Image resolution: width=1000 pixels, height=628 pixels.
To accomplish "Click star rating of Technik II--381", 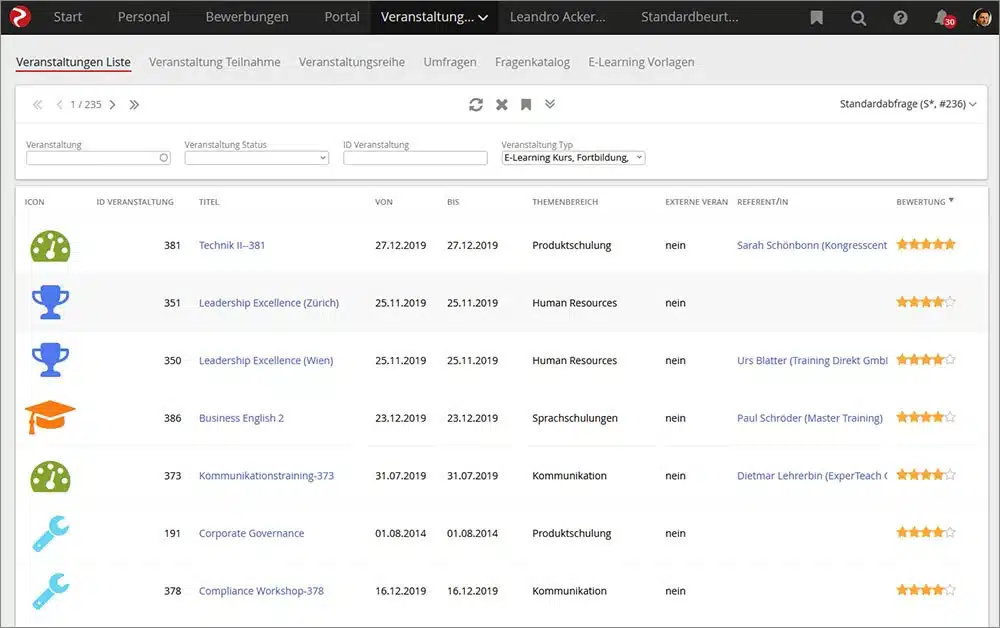I will [925, 244].
